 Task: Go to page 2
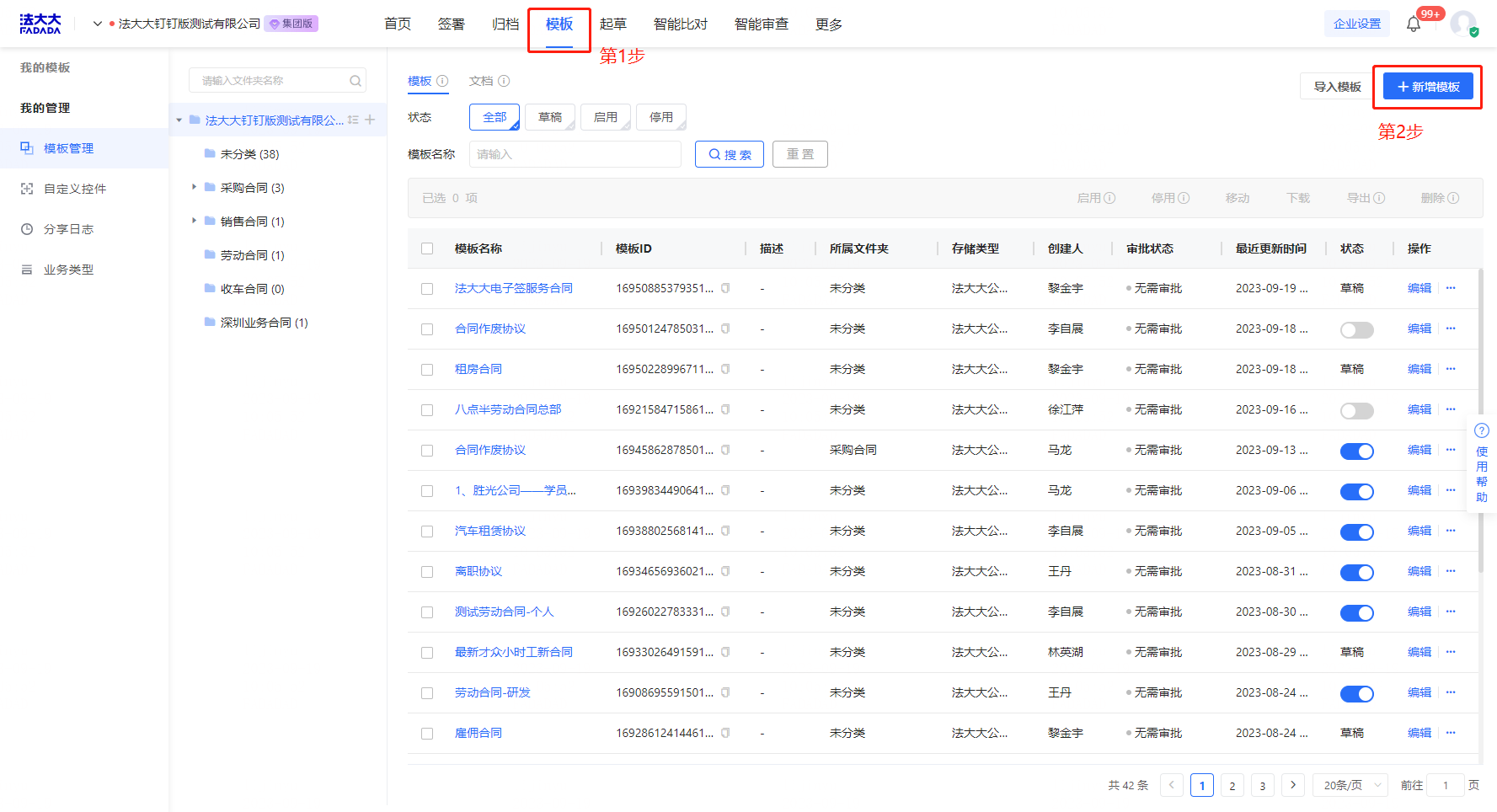click(x=1232, y=785)
